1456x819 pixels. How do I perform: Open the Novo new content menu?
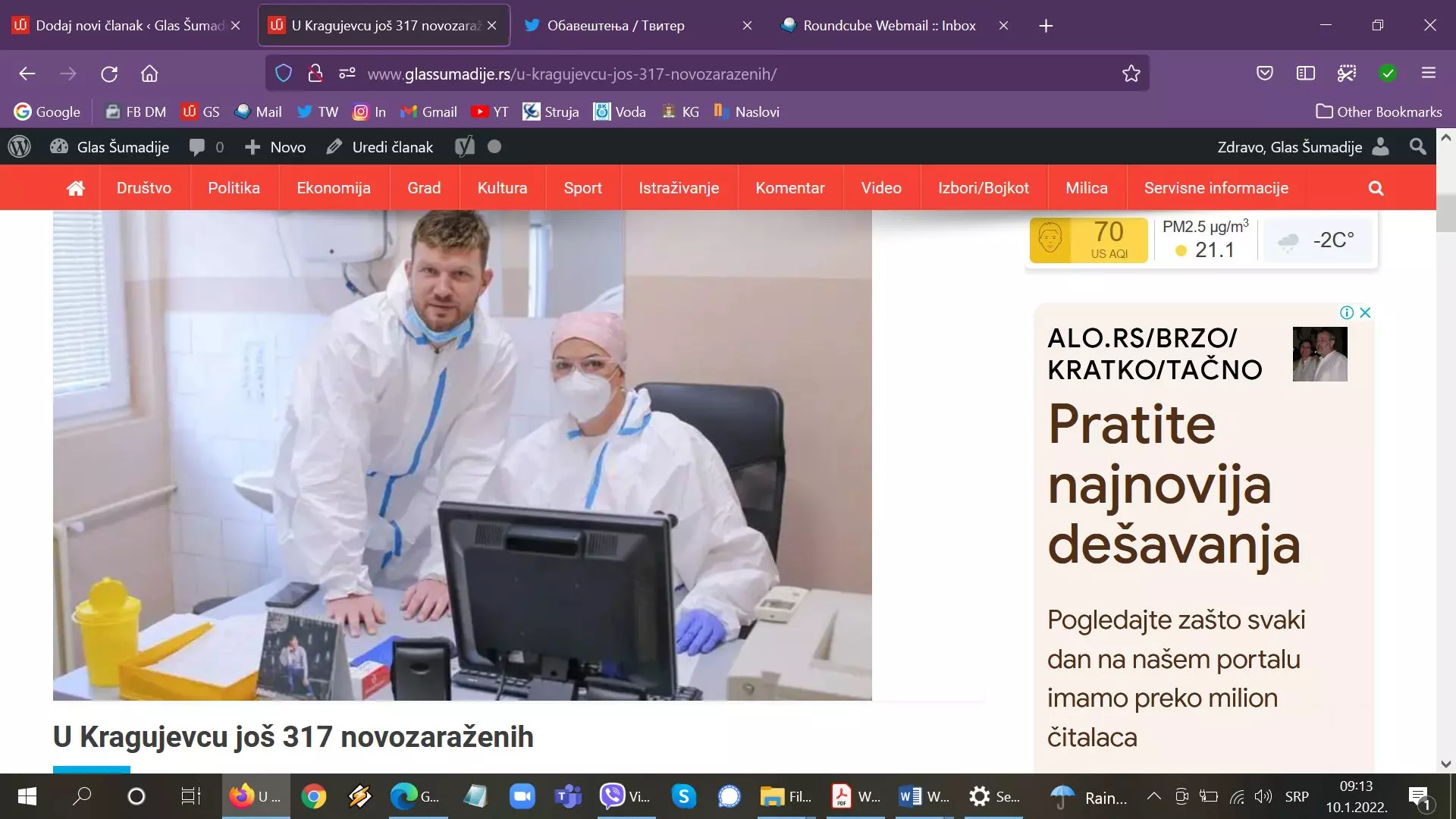point(276,147)
